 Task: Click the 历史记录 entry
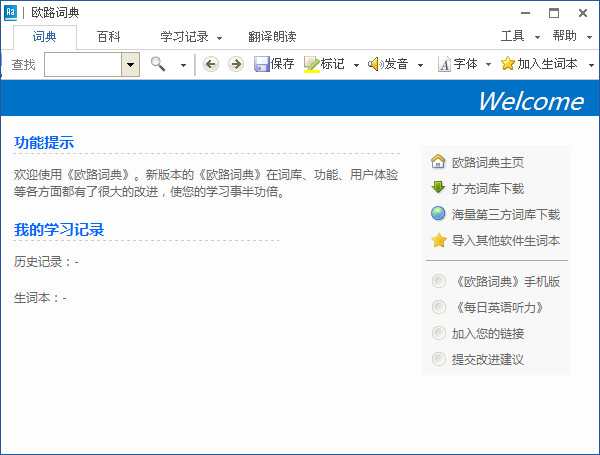(46, 262)
